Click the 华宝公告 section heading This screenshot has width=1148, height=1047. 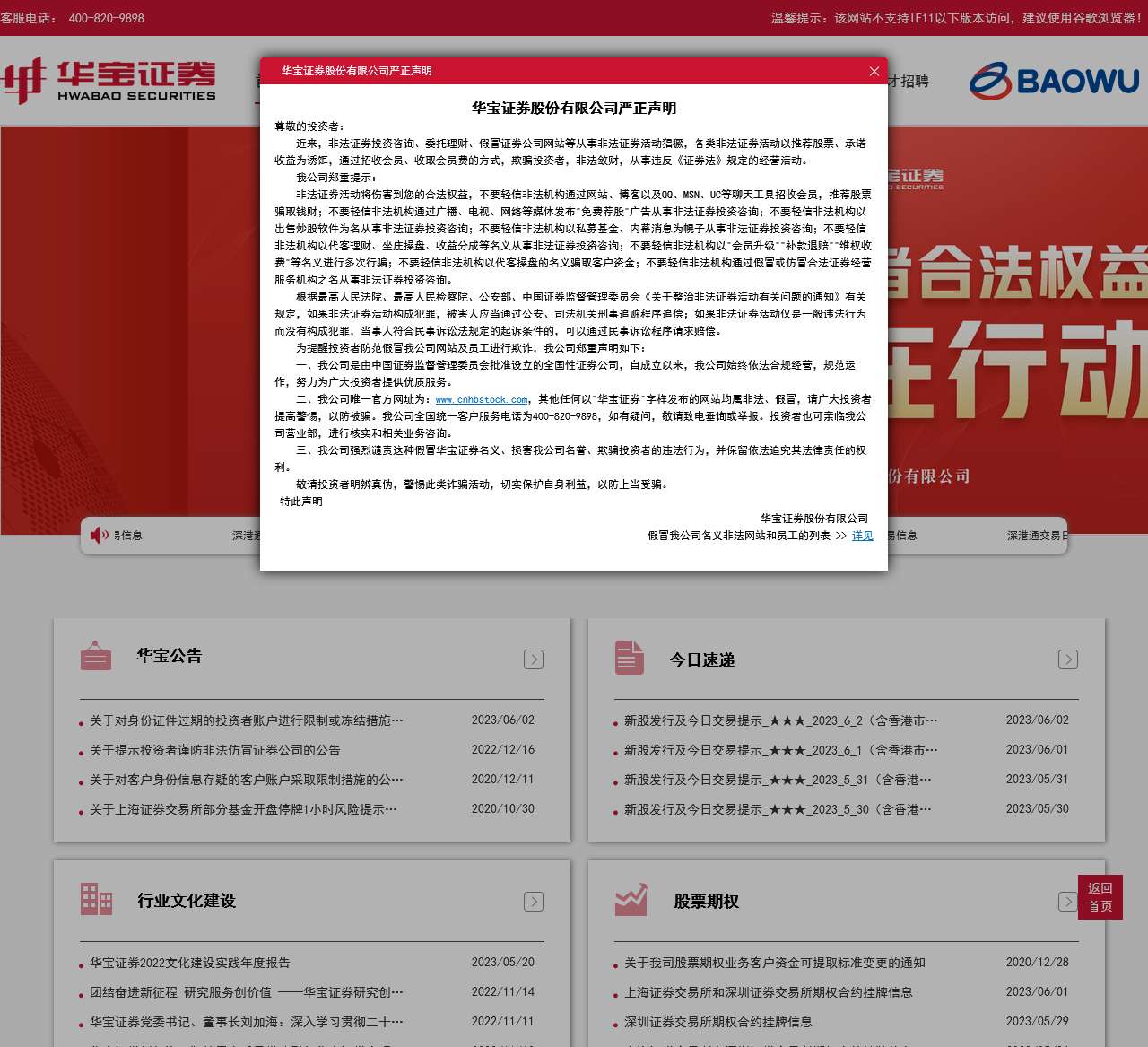tap(170, 656)
